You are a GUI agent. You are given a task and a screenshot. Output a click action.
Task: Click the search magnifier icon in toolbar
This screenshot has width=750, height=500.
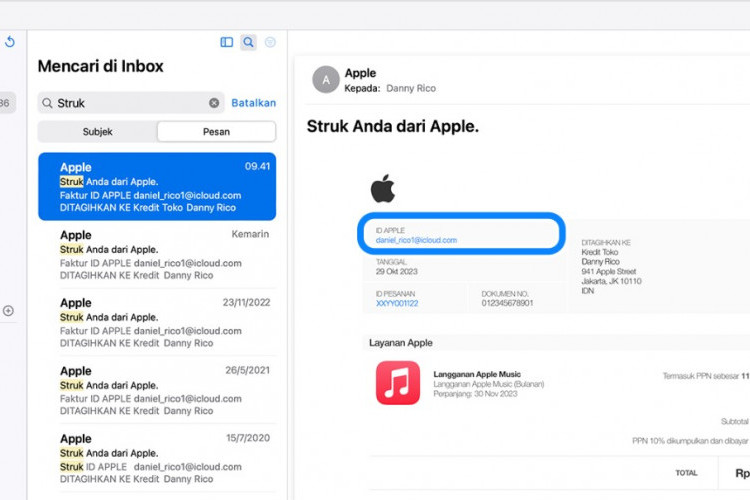click(x=248, y=42)
